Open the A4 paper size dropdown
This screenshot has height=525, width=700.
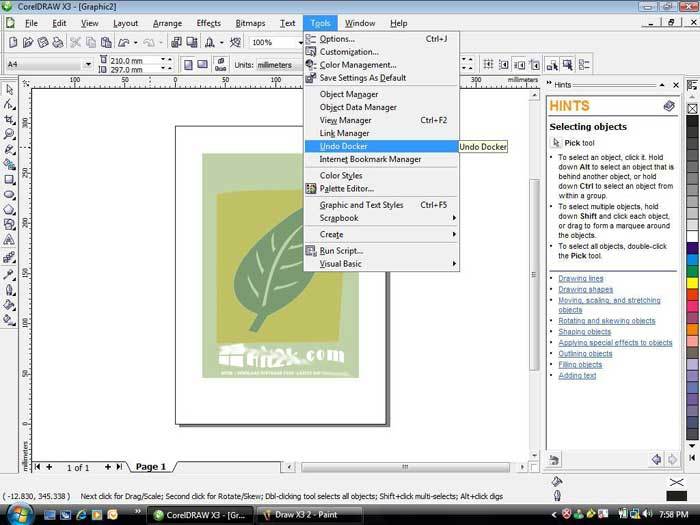tap(88, 65)
